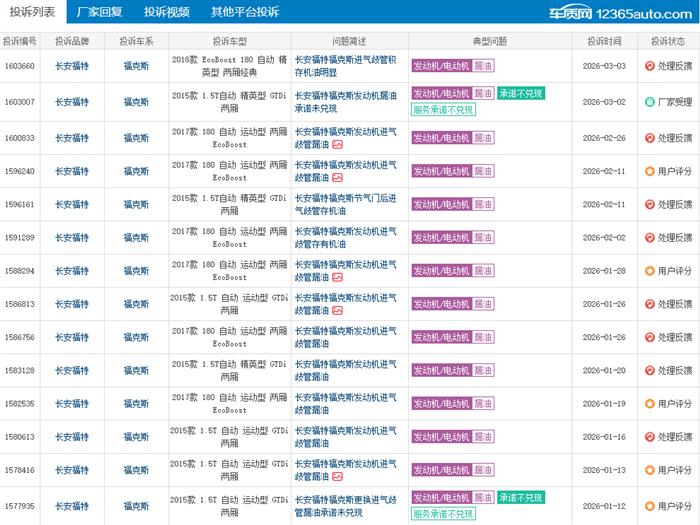Image resolution: width=700 pixels, height=525 pixels.
Task: Click the 厂家受理 status icon for complaint 1603007
Action: click(x=650, y=102)
